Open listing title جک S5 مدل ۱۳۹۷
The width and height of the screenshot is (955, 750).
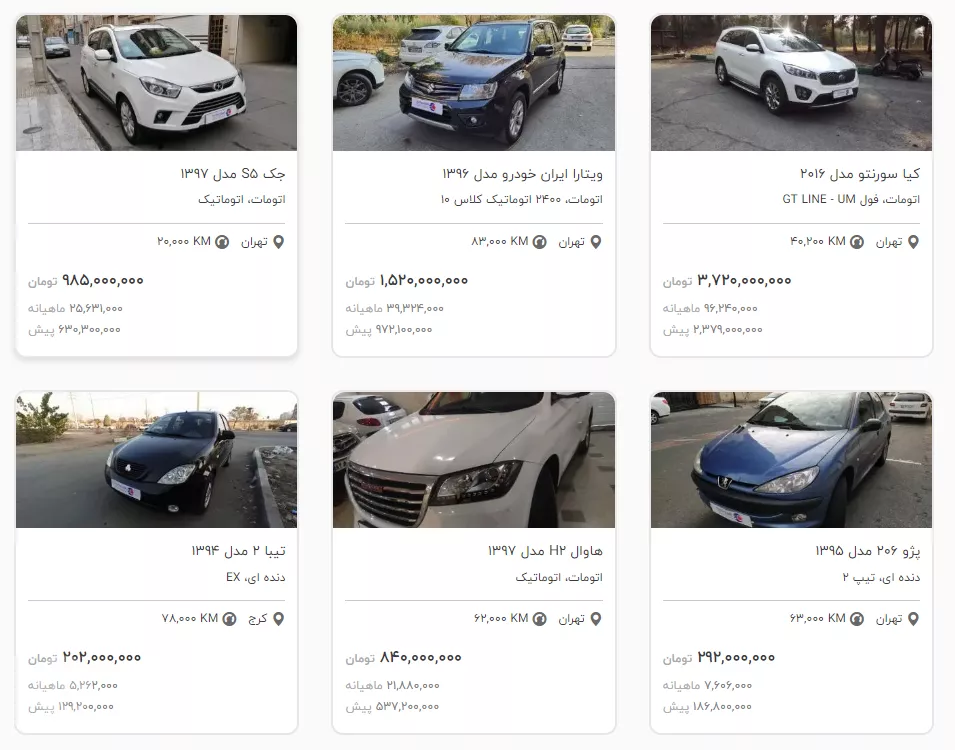coord(233,174)
